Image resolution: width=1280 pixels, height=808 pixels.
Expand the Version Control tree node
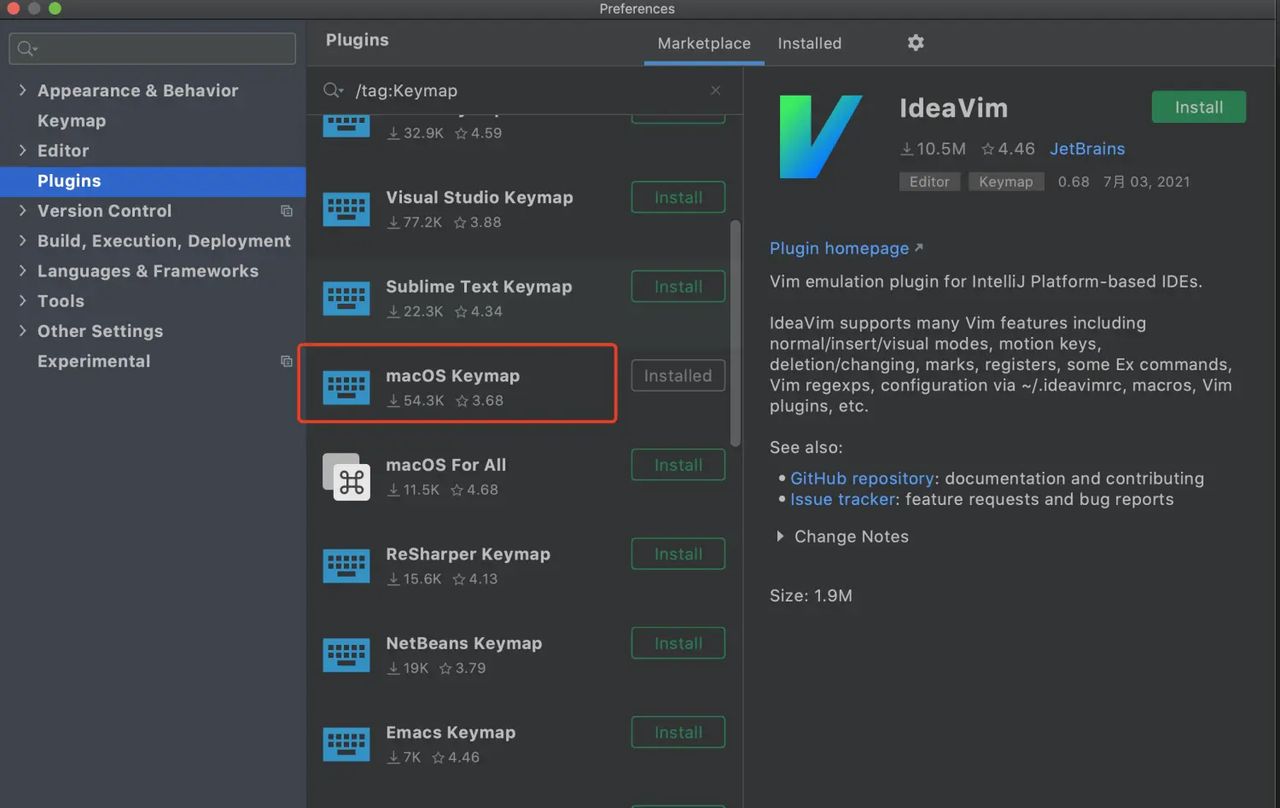pos(22,211)
